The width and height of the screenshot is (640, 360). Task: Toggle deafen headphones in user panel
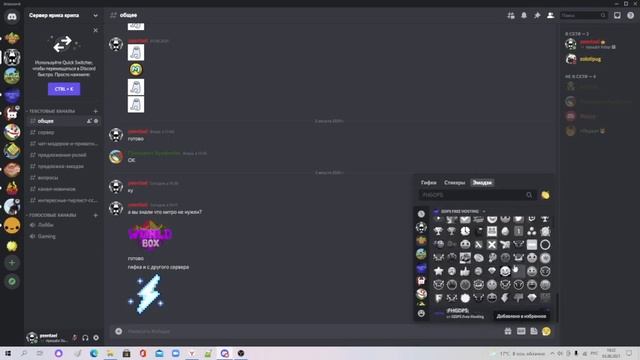(85, 338)
